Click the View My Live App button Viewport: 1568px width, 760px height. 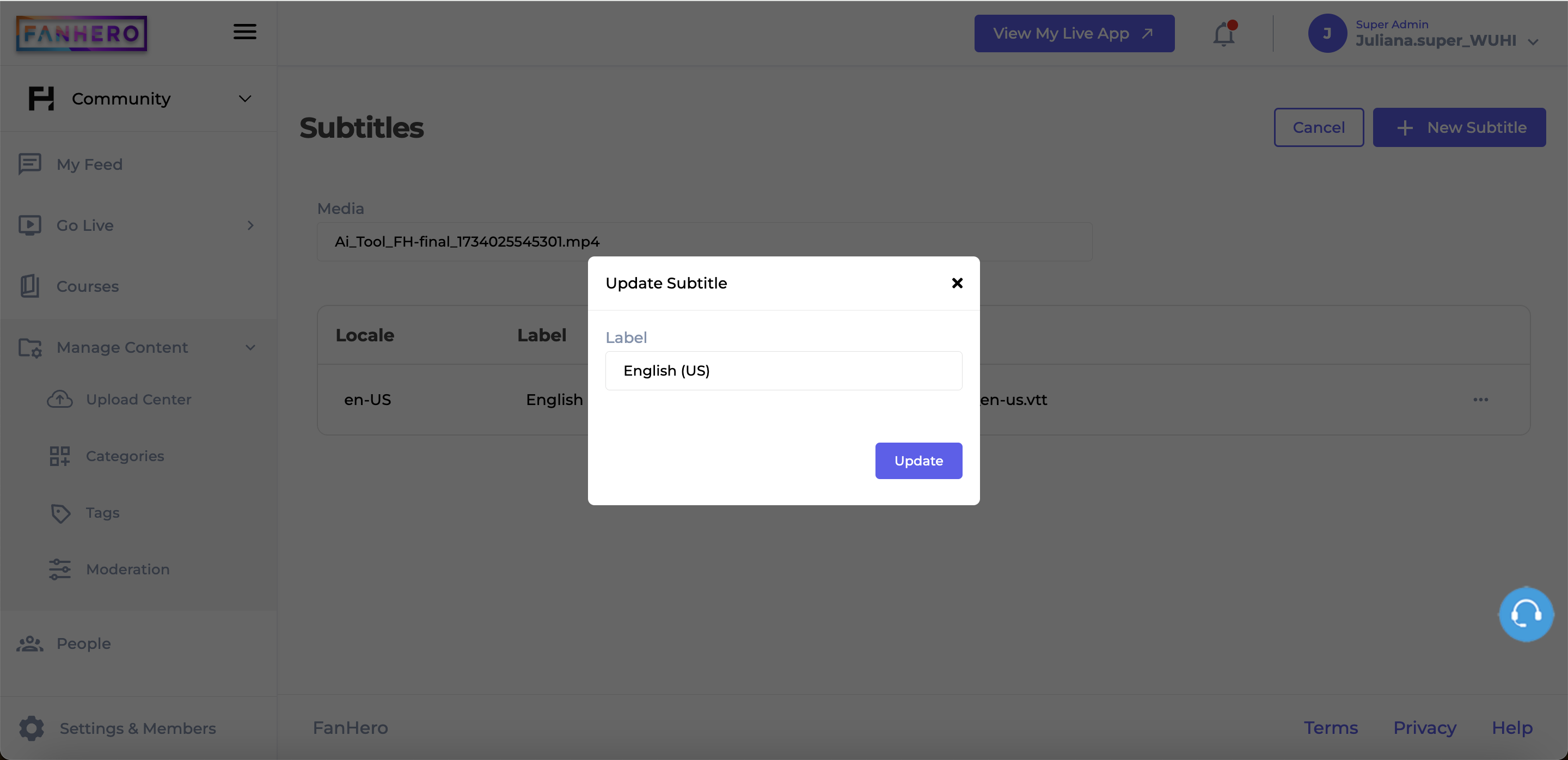click(1073, 33)
